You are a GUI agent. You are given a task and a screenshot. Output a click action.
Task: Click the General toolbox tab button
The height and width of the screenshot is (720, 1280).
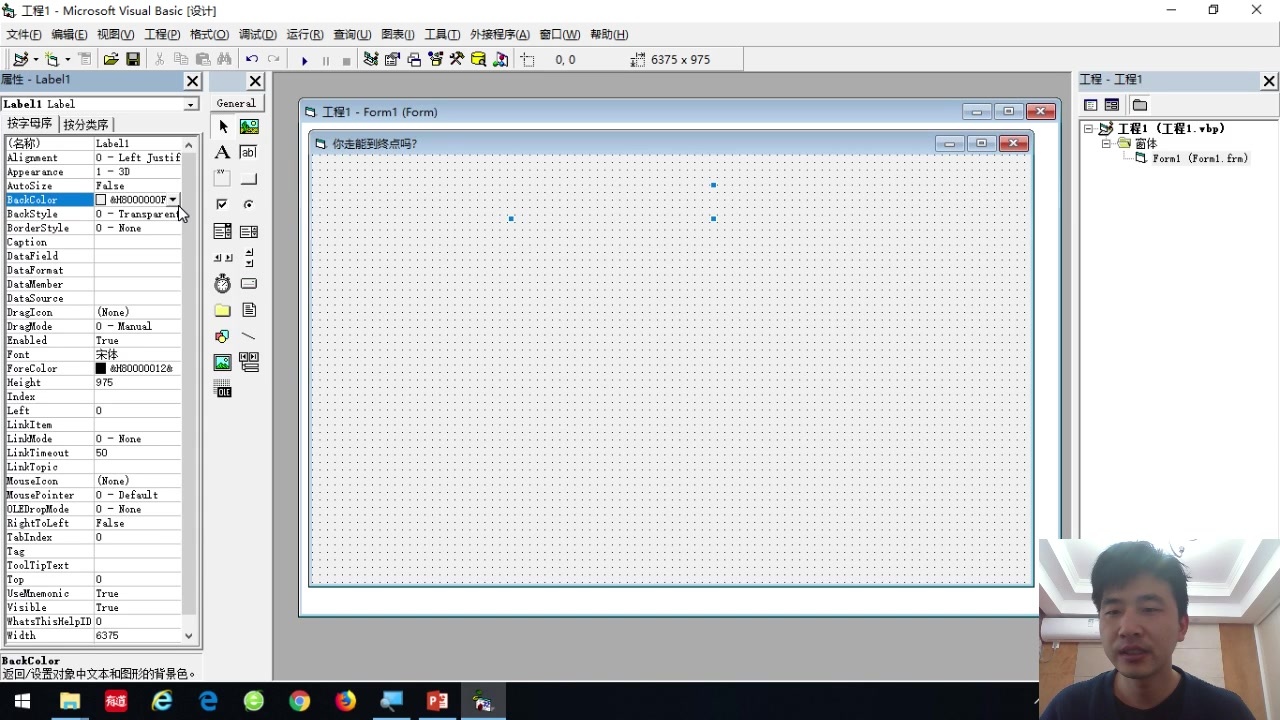tap(236, 103)
